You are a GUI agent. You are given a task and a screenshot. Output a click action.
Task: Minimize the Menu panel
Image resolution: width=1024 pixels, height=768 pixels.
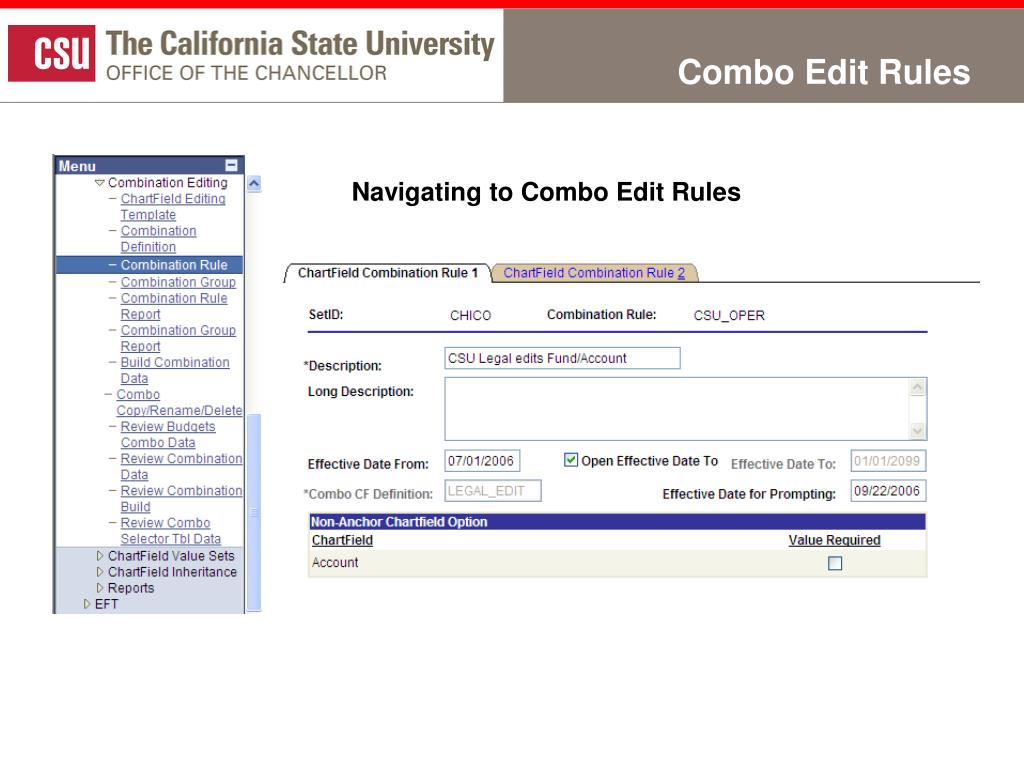[231, 165]
